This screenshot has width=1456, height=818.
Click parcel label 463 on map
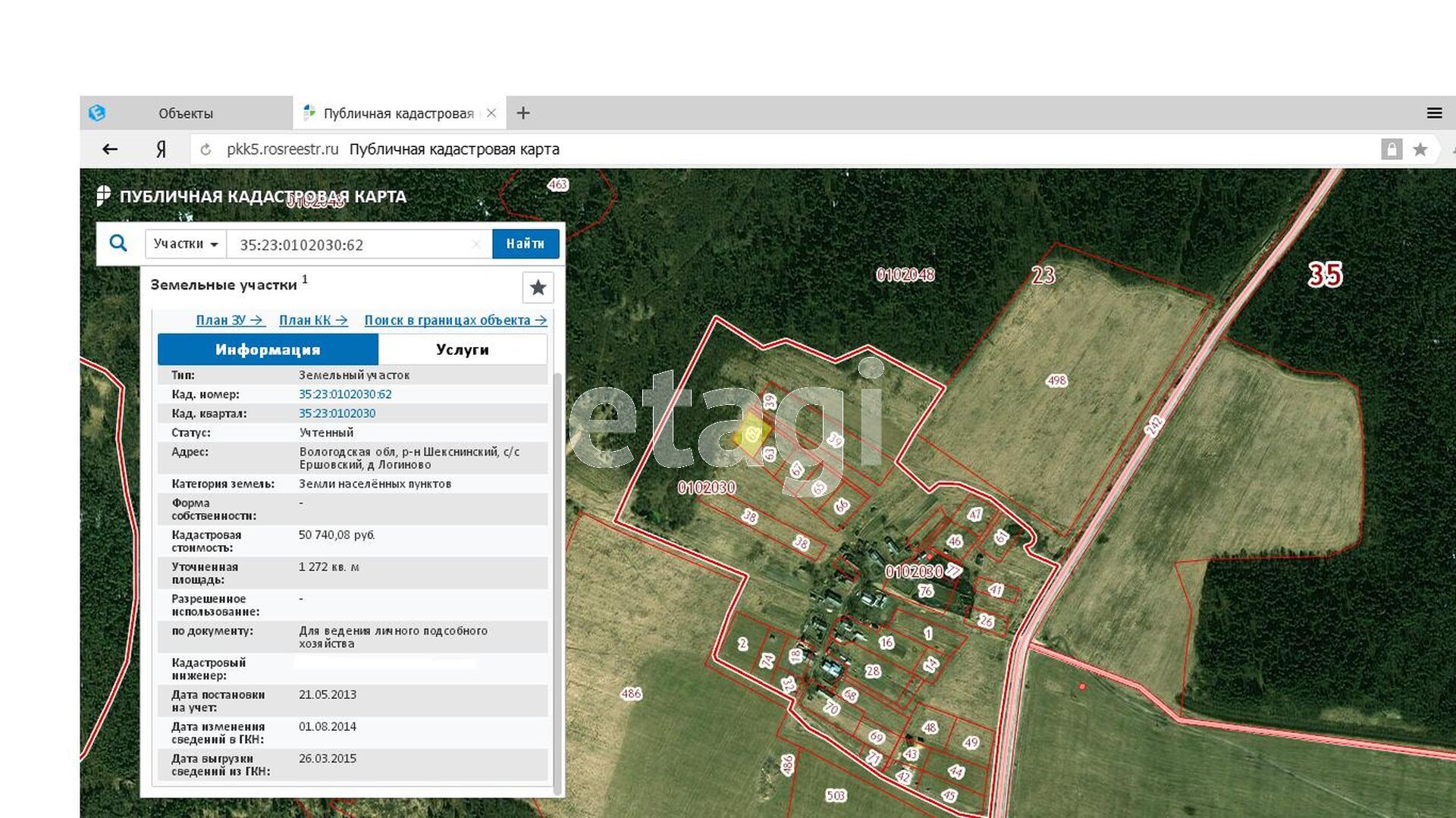click(x=557, y=184)
